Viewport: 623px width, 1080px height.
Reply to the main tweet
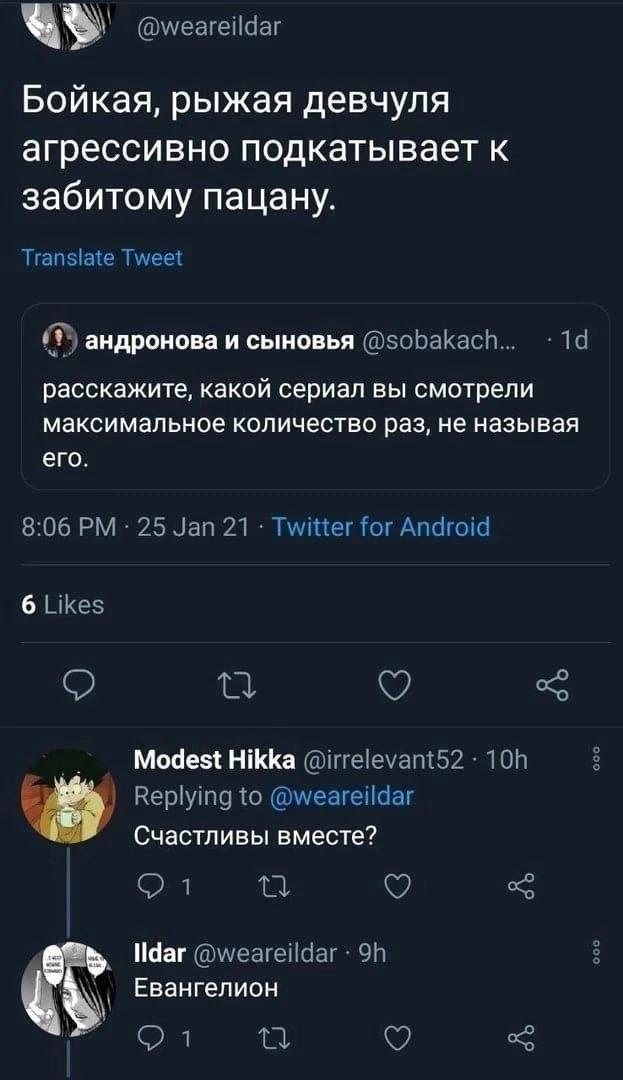[x=78, y=685]
